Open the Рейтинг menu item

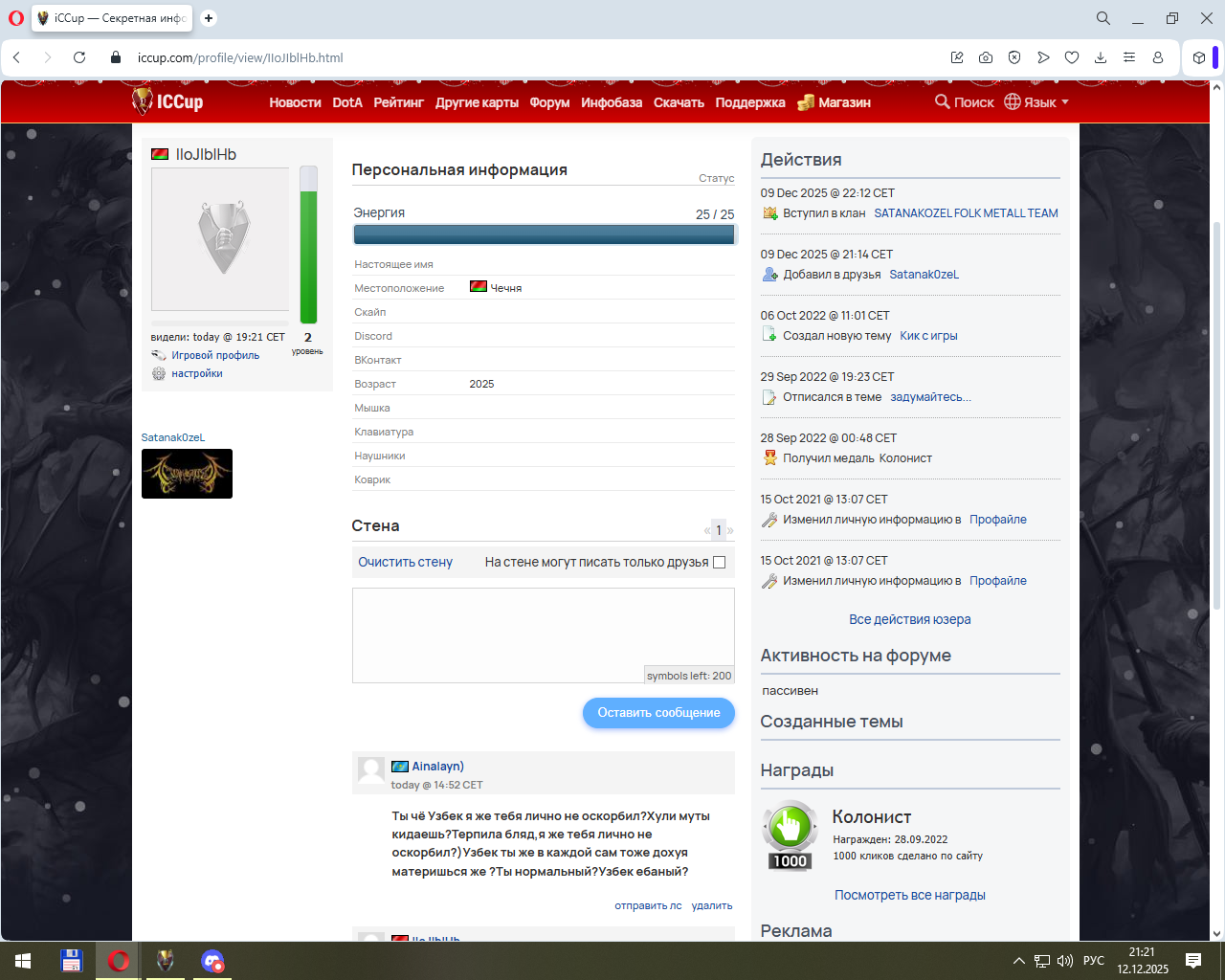[x=398, y=102]
